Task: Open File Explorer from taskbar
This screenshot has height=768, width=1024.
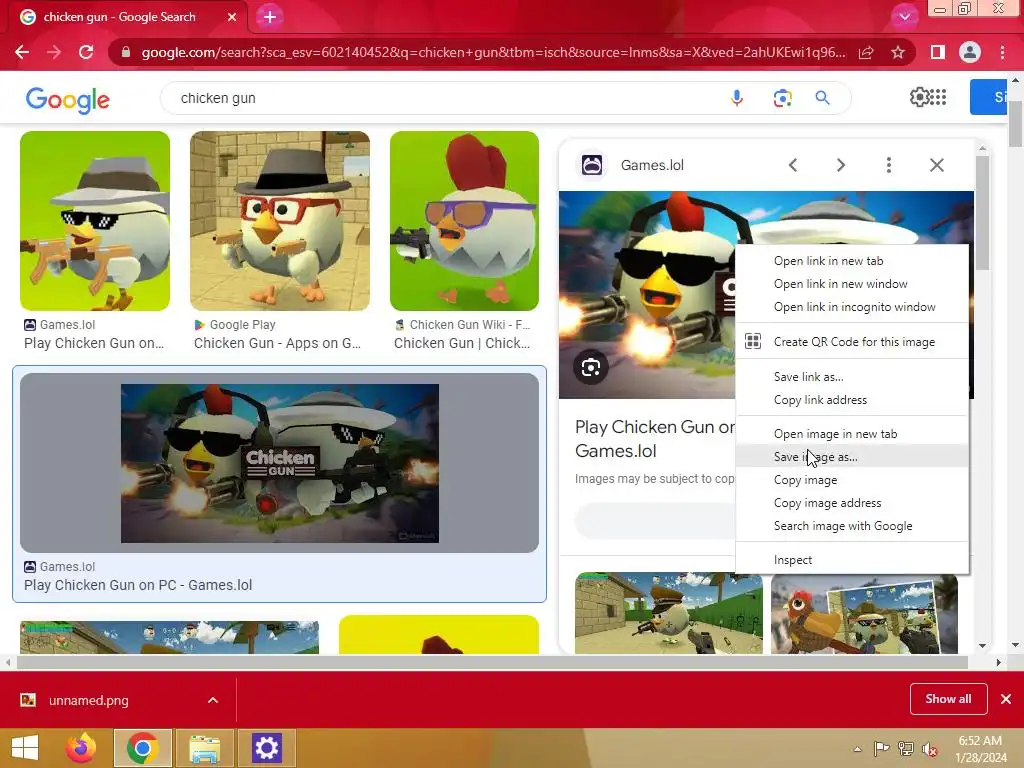Action: tap(204, 748)
